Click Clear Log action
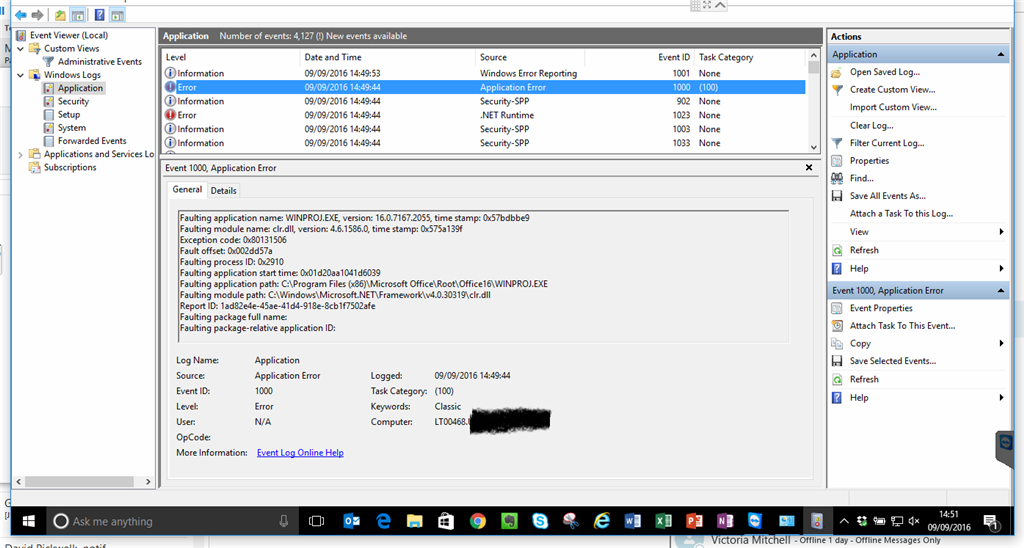 (871, 125)
